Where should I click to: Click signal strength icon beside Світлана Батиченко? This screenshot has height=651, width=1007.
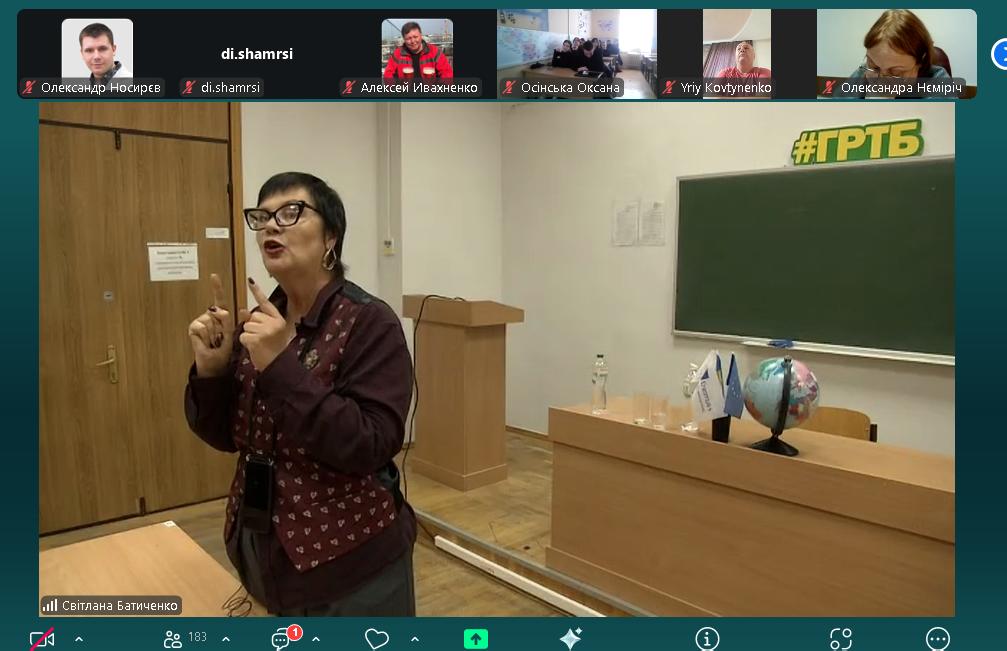49,605
